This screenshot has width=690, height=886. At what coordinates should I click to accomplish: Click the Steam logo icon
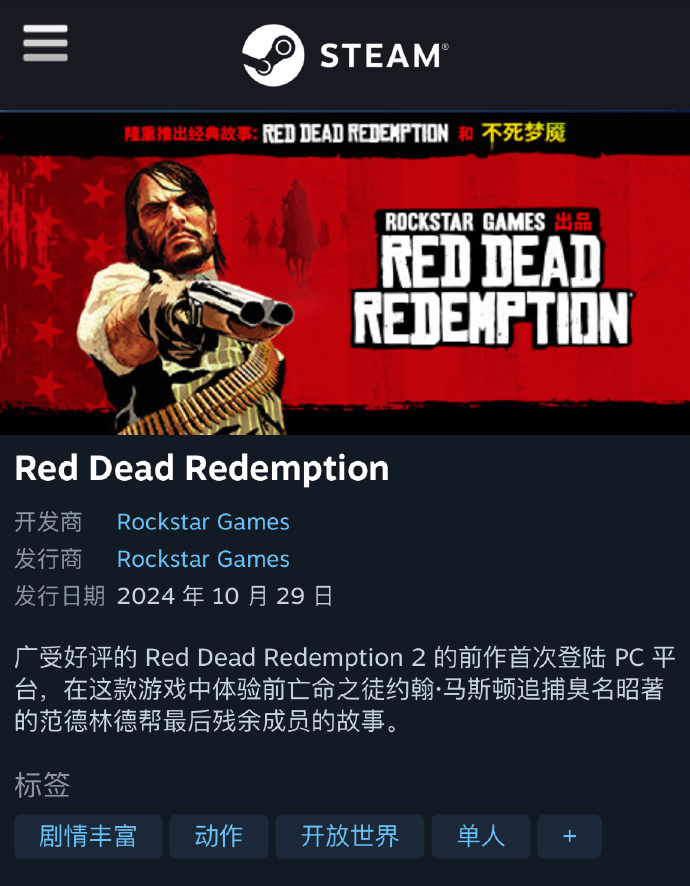(x=273, y=55)
